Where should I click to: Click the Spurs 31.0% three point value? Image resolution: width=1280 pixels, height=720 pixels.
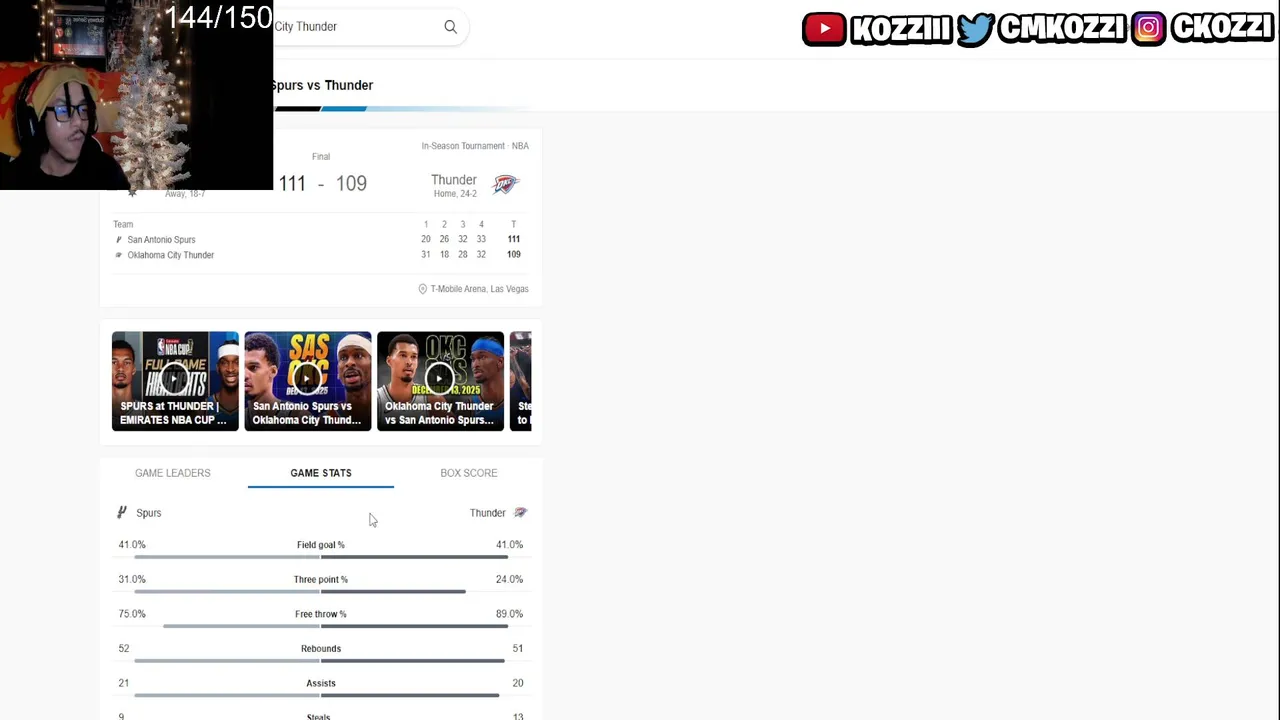point(132,579)
